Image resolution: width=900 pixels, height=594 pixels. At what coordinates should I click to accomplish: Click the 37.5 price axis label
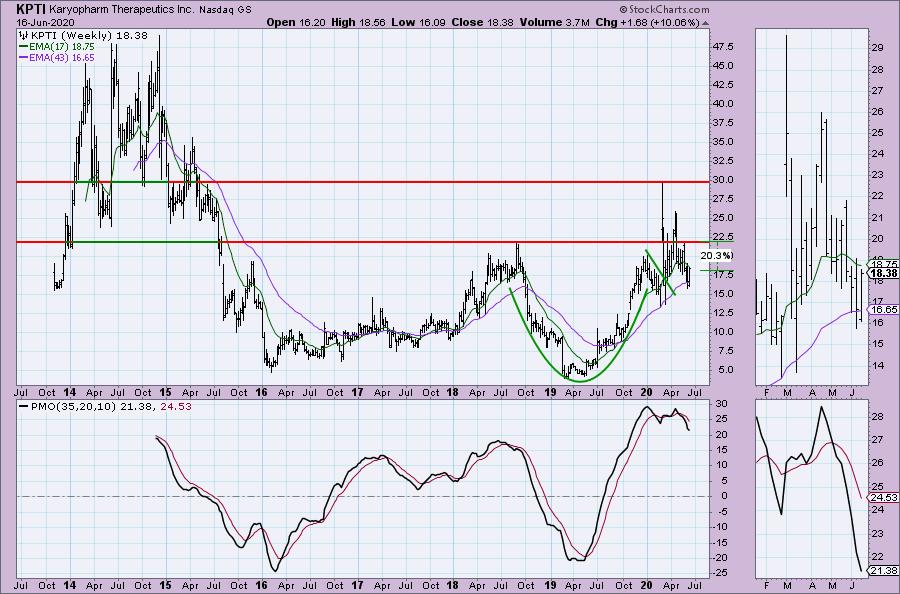click(723, 123)
